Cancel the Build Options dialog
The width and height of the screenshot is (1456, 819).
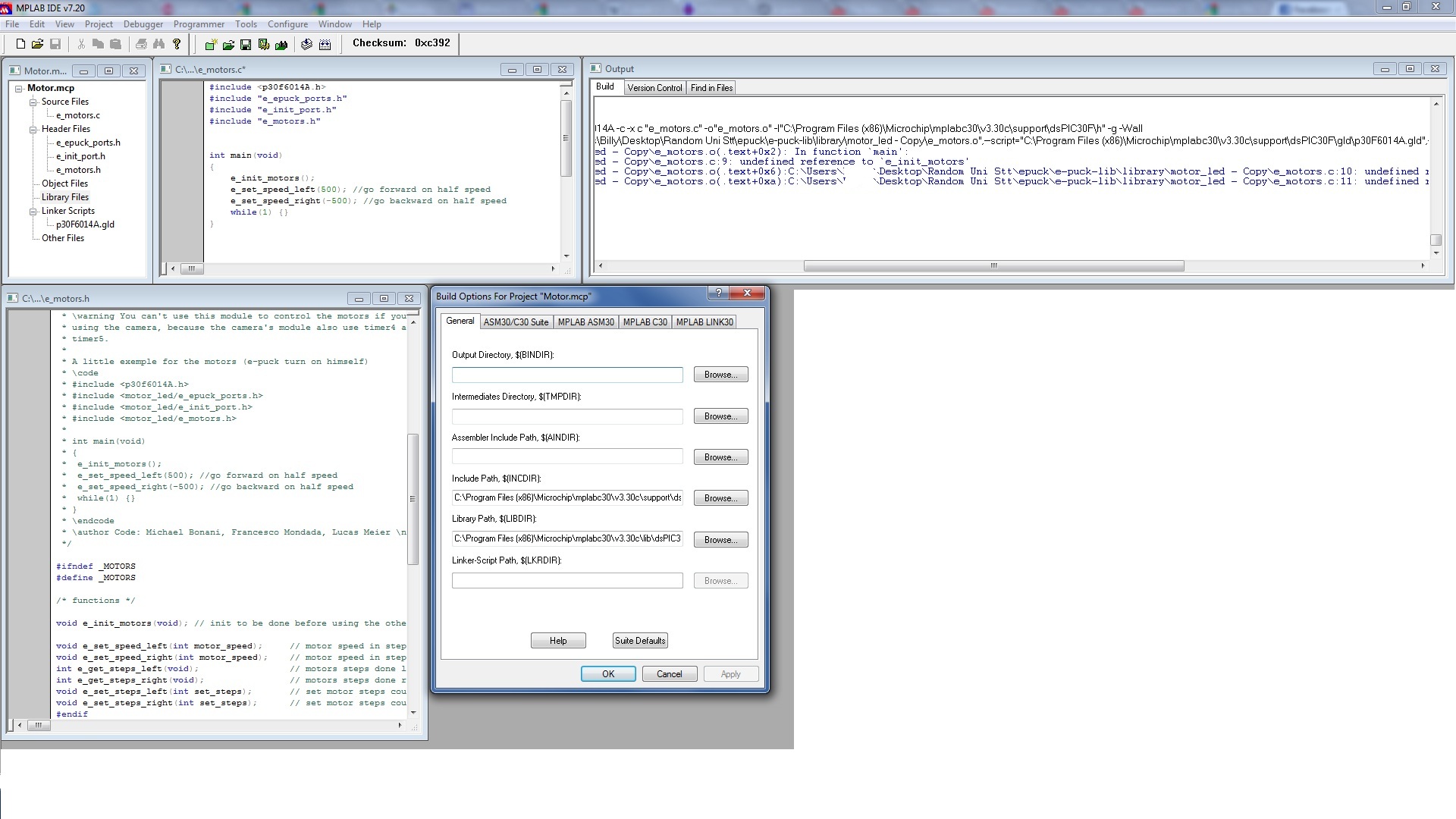(x=670, y=674)
